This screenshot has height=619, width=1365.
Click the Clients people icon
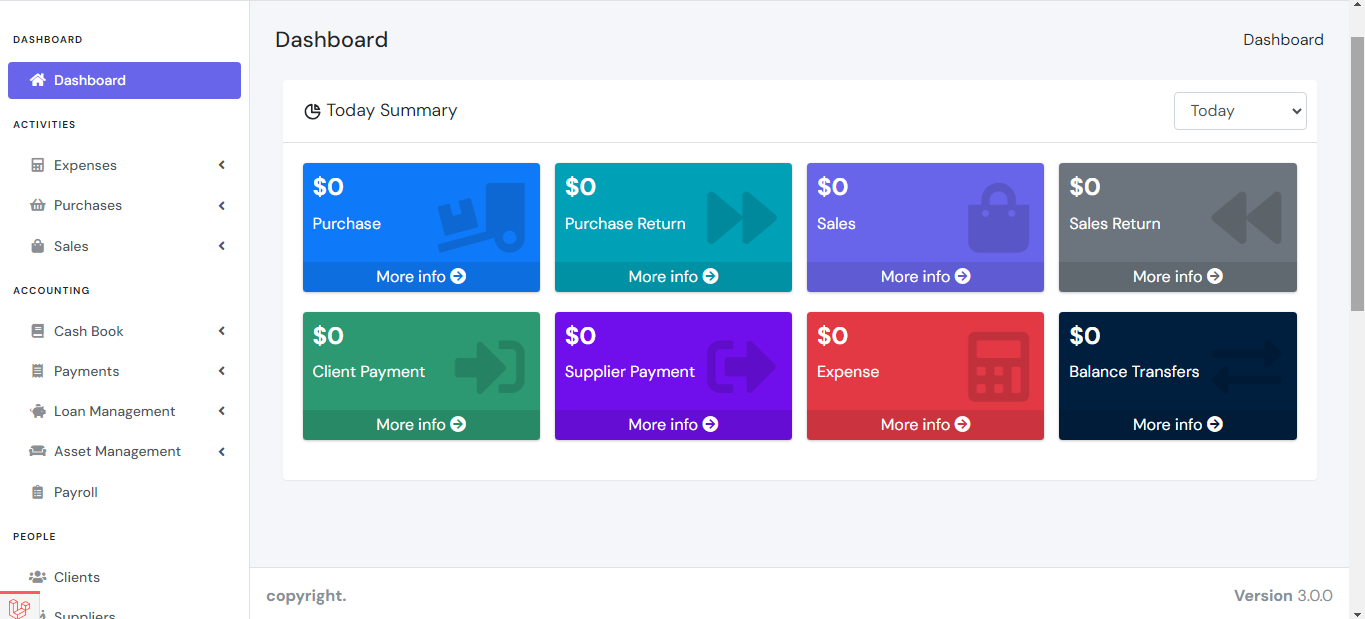[x=38, y=577]
